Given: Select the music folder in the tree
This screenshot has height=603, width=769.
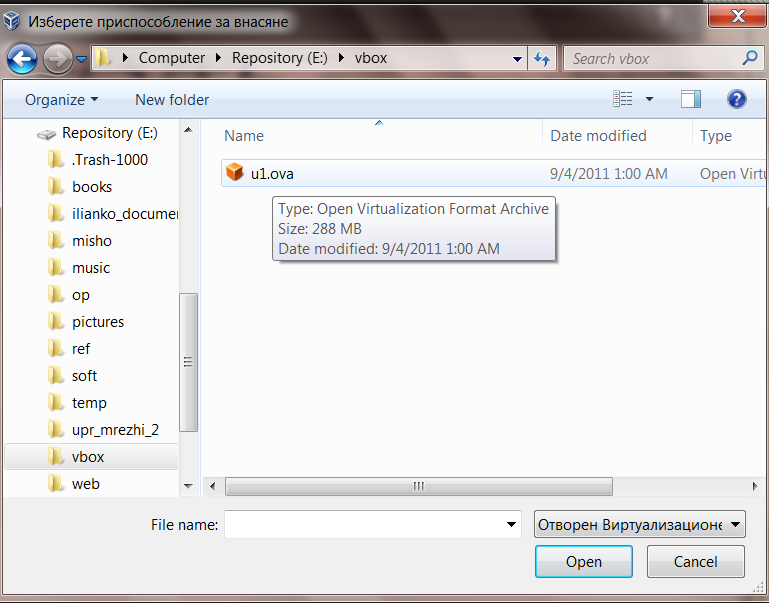Looking at the screenshot, I should pos(90,268).
